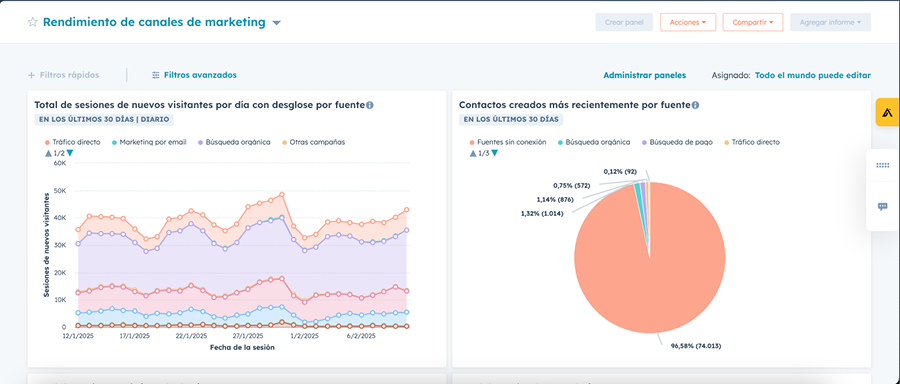Click the Todo el mundo puede editar link
Screen dimensions: 900x384
pos(813,75)
